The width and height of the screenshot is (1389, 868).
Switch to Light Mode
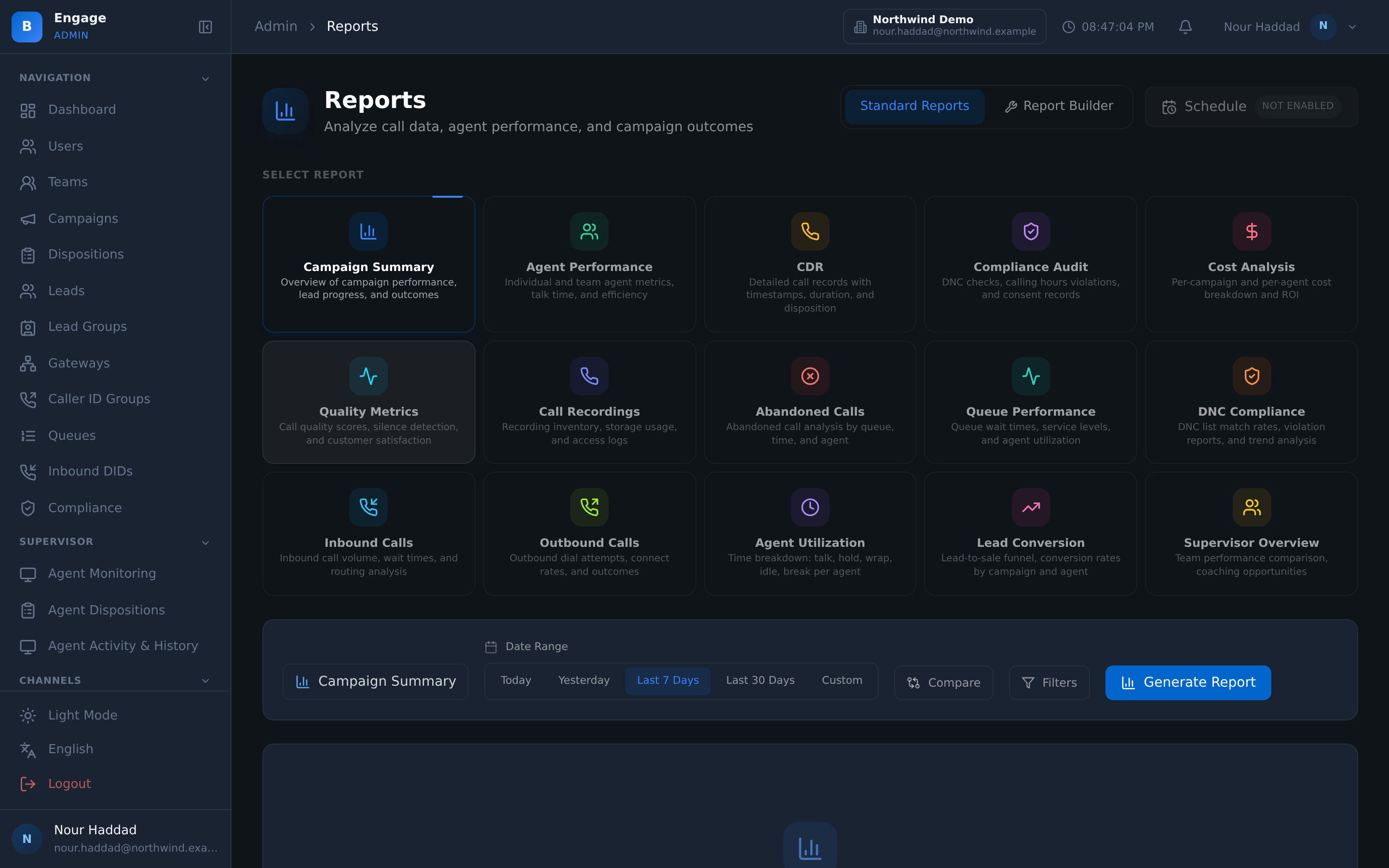coord(115,715)
